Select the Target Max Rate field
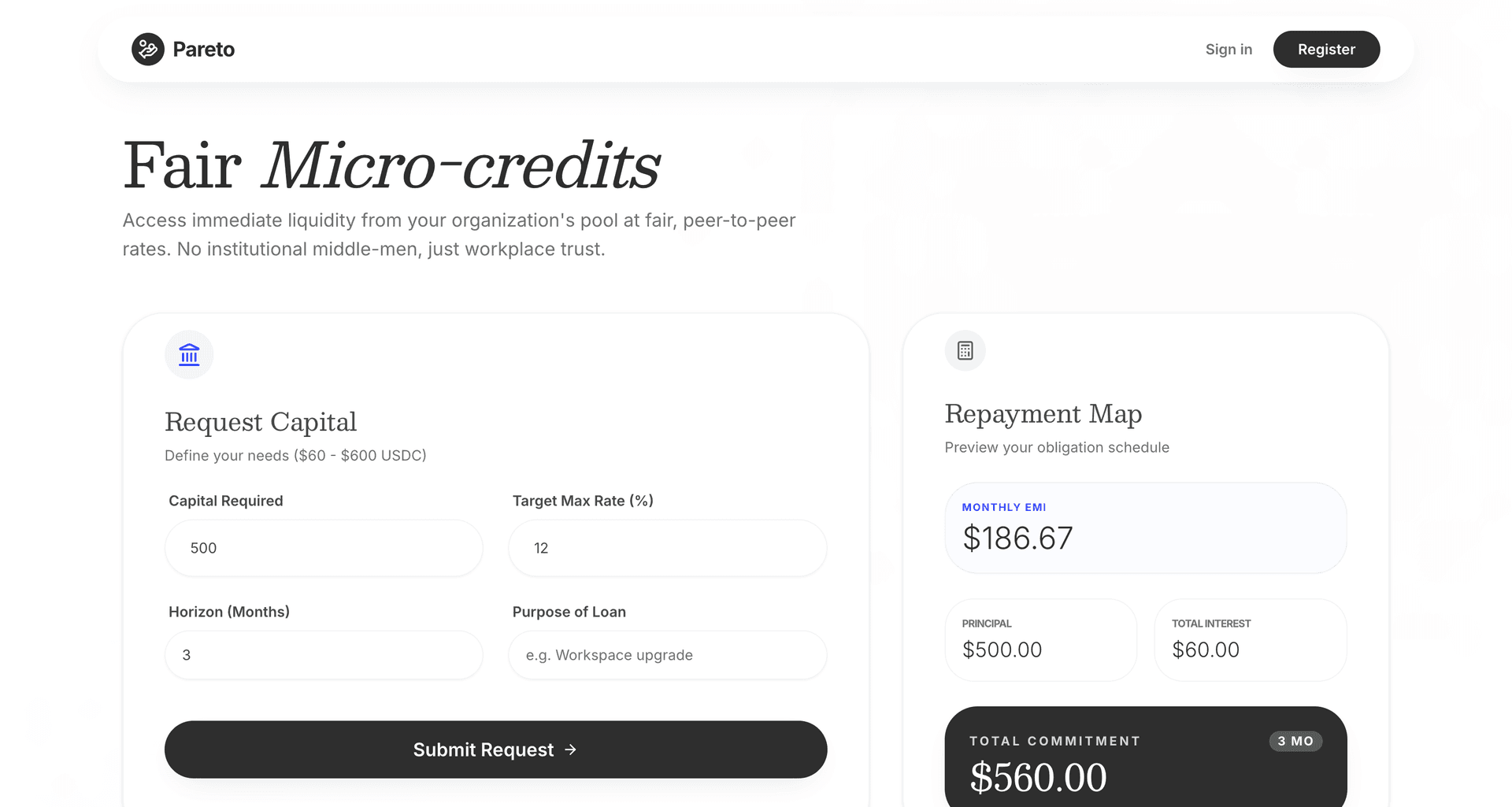This screenshot has height=807, width=1512. point(667,548)
